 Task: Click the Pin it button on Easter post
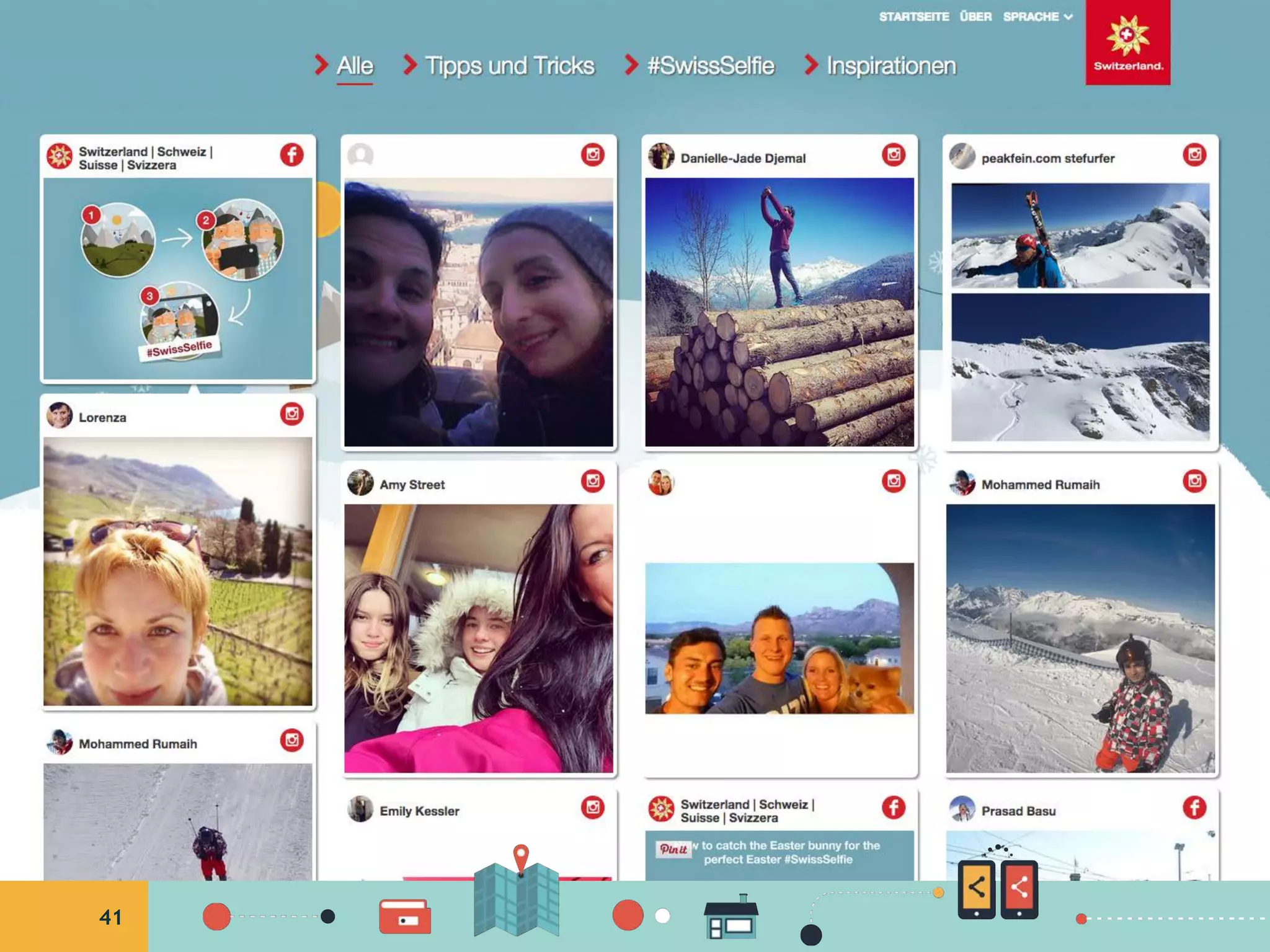click(x=673, y=849)
